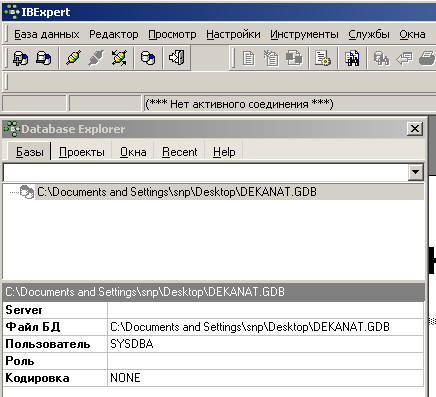Close the Database Explorer panel

pos(415,129)
